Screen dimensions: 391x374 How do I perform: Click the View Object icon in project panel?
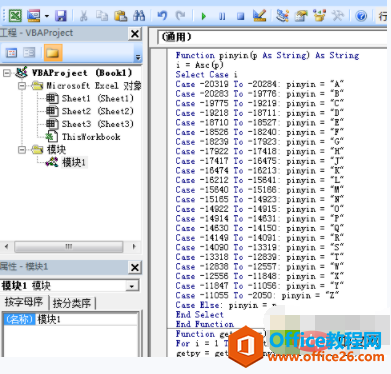(29, 53)
